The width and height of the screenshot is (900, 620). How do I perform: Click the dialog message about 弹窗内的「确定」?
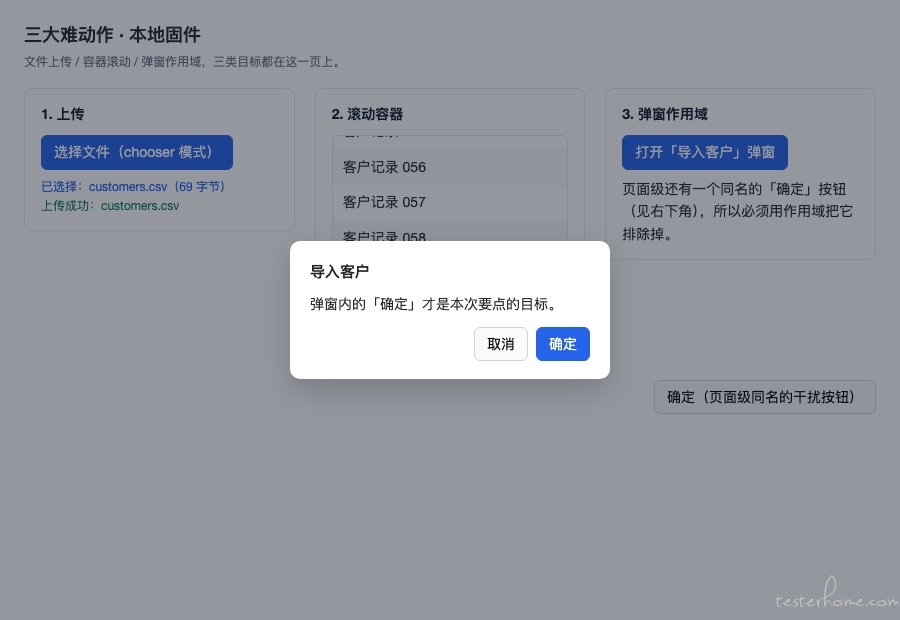pos(434,304)
